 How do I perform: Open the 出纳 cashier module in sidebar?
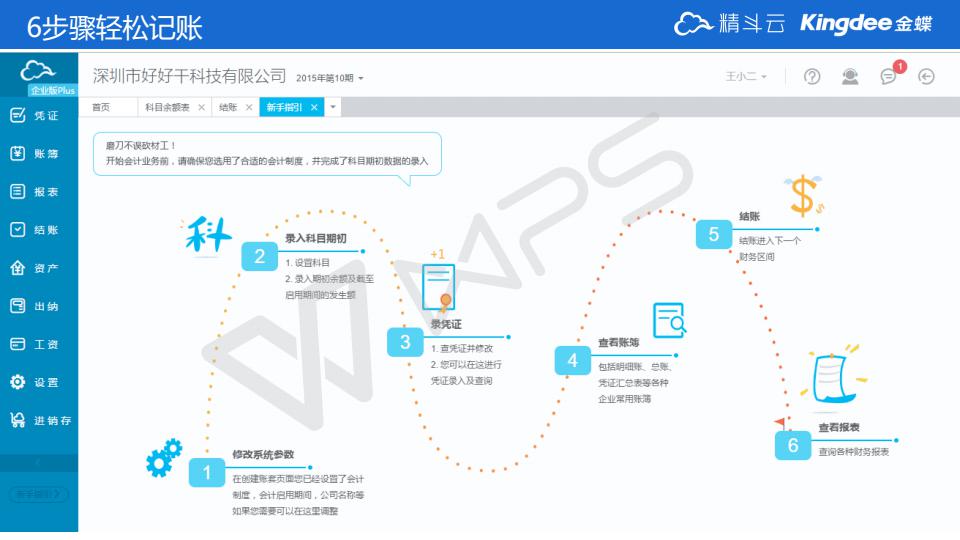coord(36,307)
